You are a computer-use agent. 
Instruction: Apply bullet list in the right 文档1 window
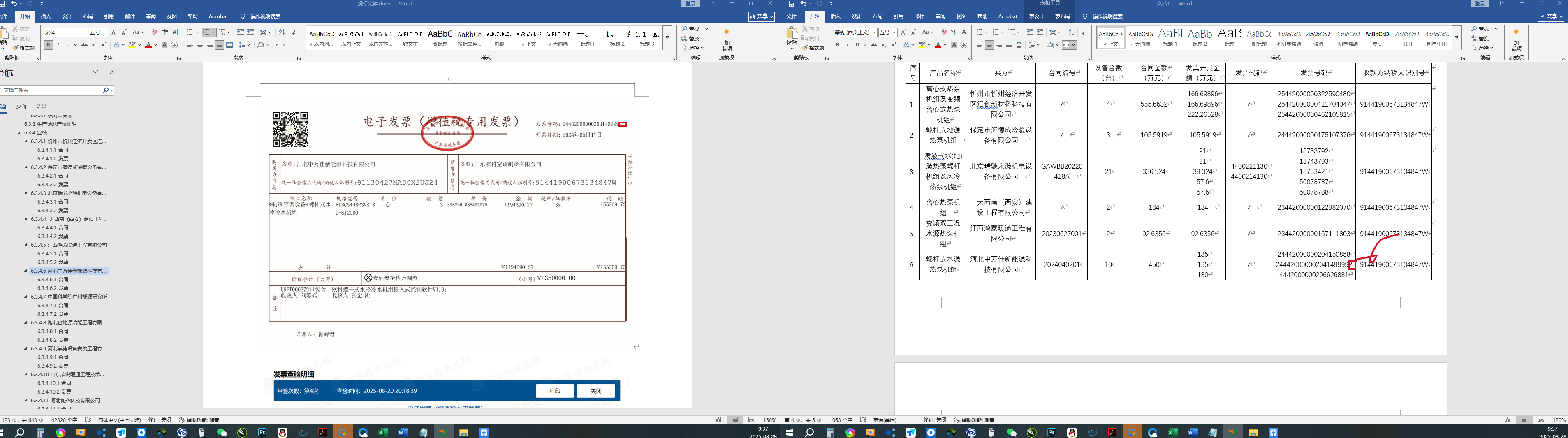(x=980, y=32)
